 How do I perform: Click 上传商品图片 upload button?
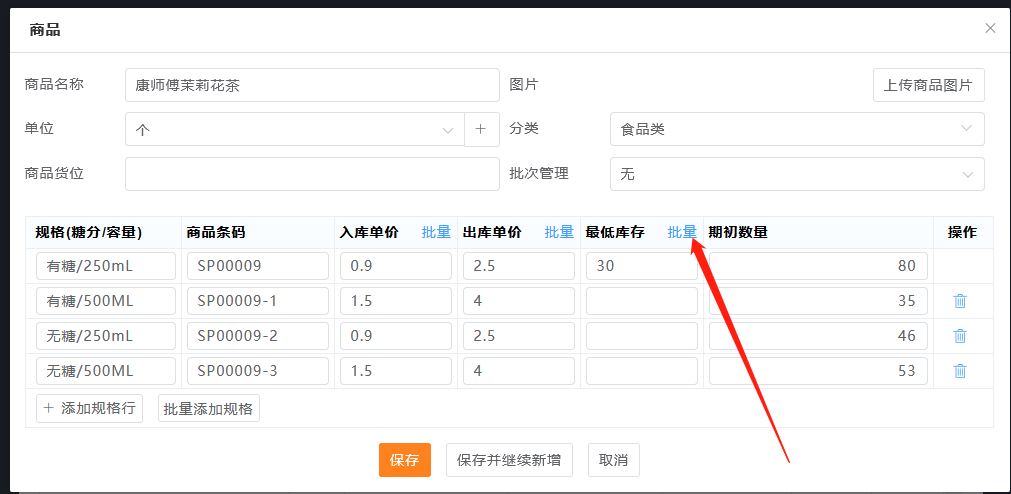pyautogui.click(x=928, y=85)
